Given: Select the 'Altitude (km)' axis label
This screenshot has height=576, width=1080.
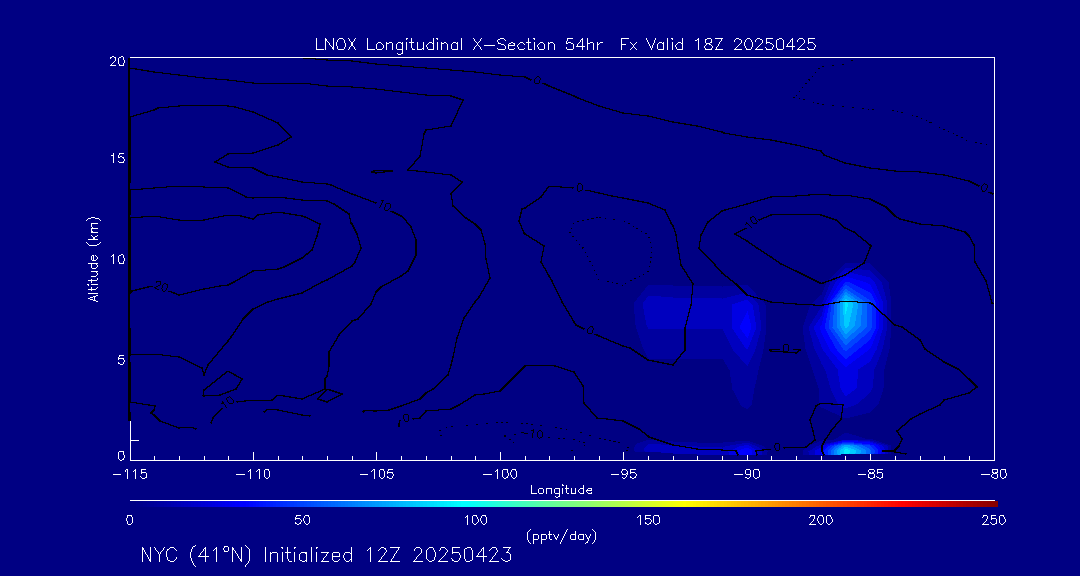Looking at the screenshot, I should [93, 258].
